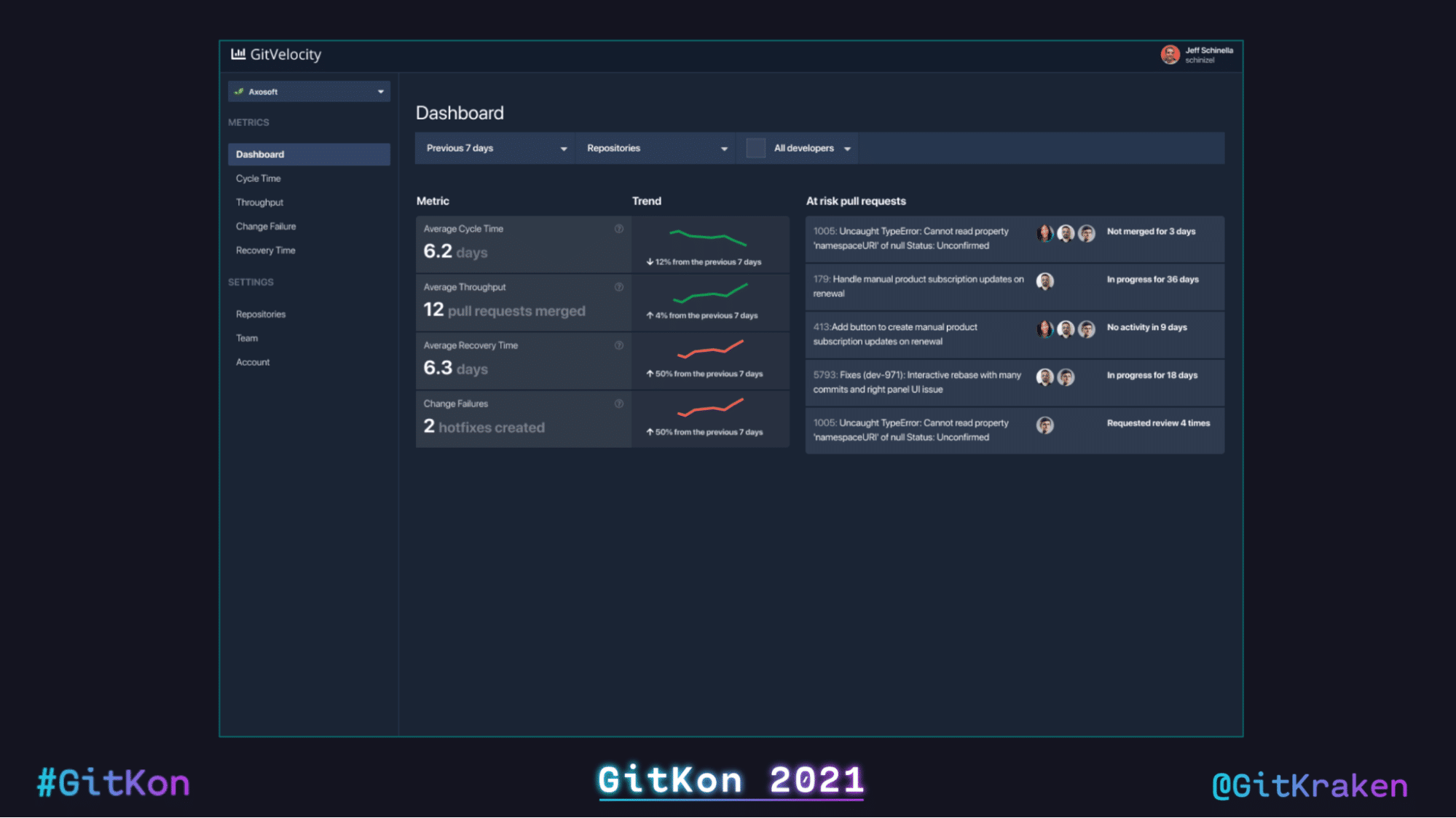This screenshot has width=1456, height=818.
Task: Click the Axosoft workspace logo icon
Action: pos(239,91)
